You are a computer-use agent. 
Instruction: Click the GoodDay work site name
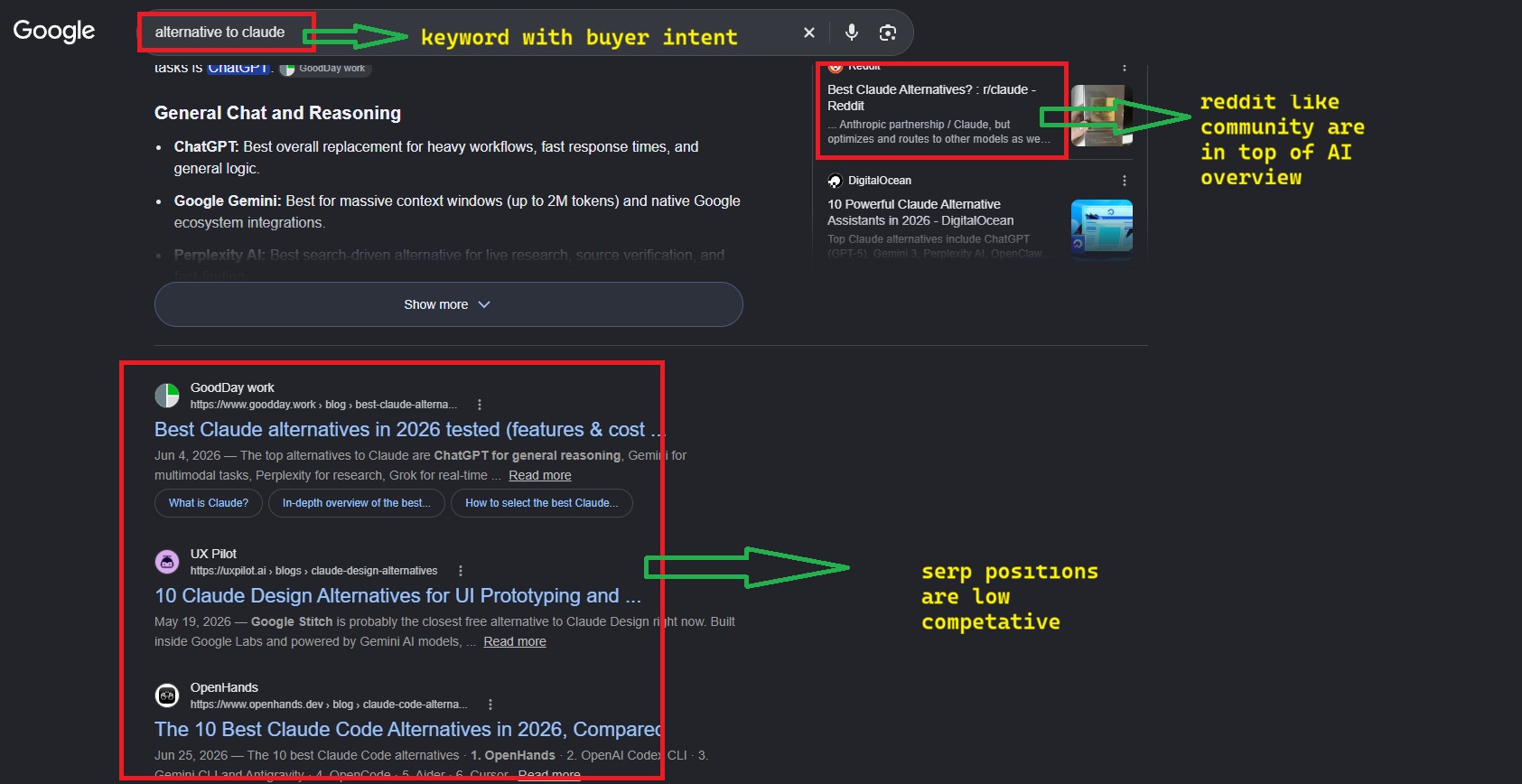232,387
